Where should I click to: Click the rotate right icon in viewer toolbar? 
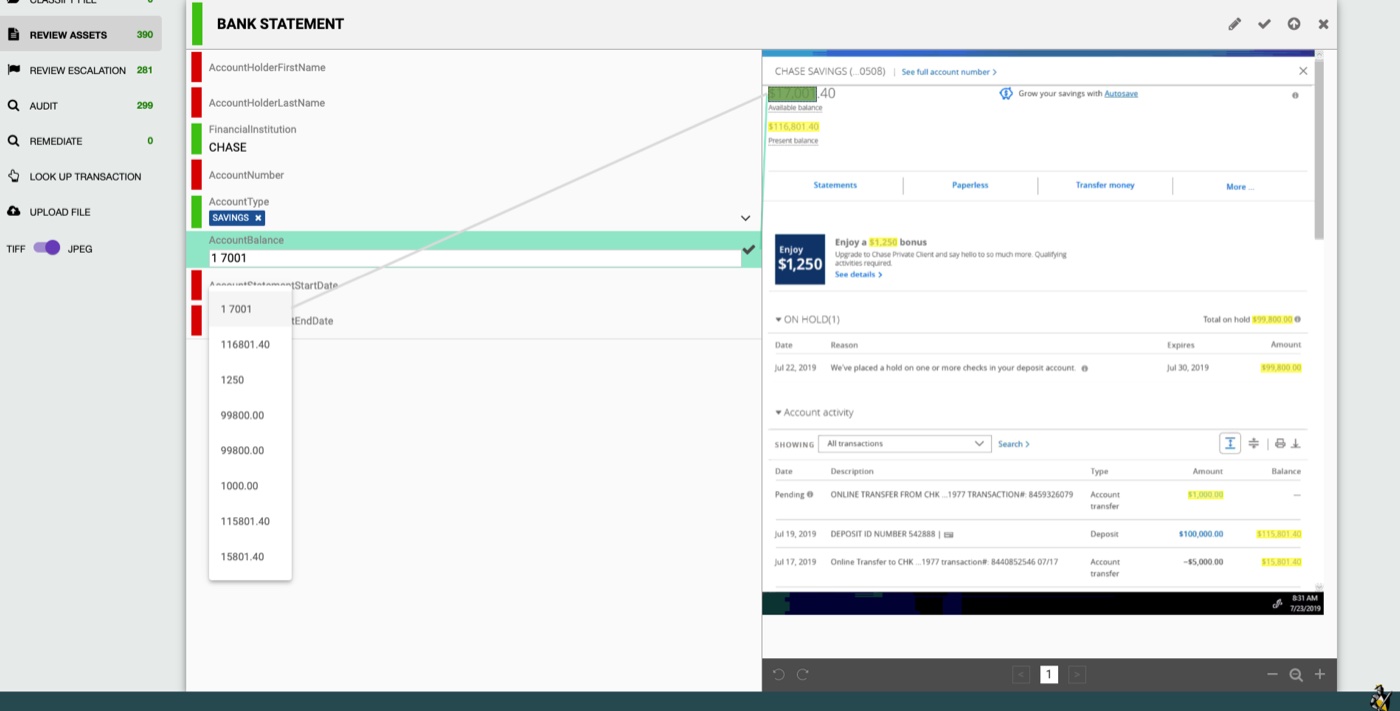(802, 675)
